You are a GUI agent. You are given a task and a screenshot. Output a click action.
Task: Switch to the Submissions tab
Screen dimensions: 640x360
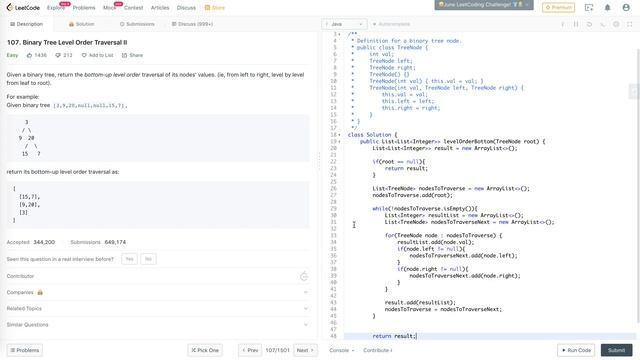137,24
